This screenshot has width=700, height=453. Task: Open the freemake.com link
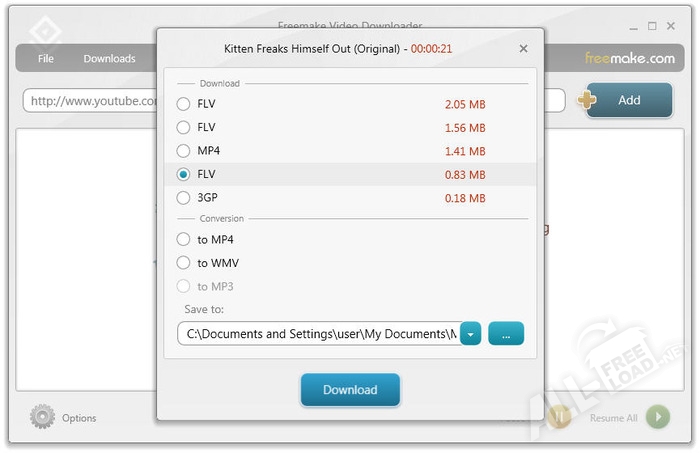(630, 59)
